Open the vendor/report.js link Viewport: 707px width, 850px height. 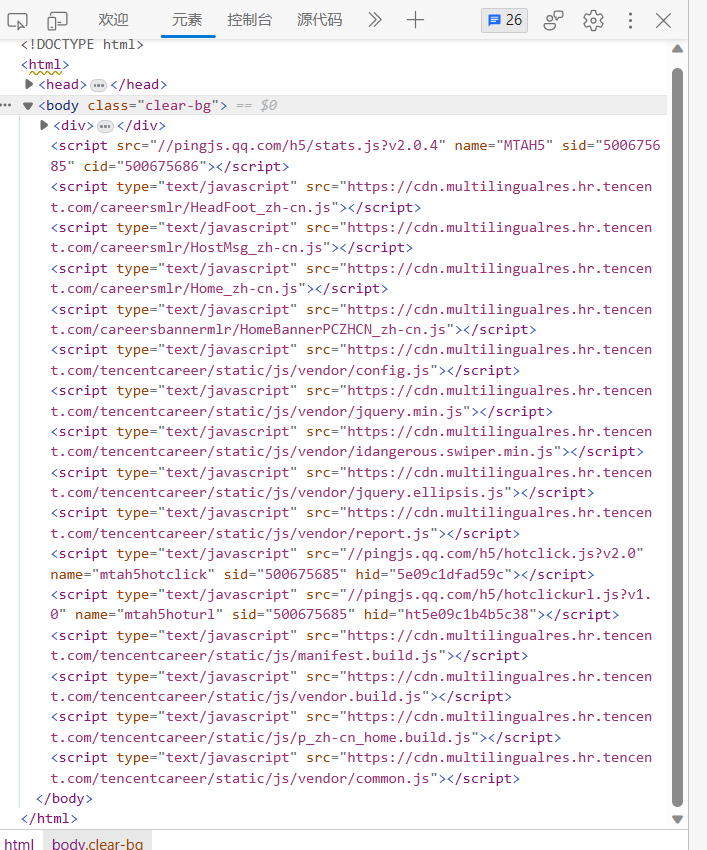[351, 523]
